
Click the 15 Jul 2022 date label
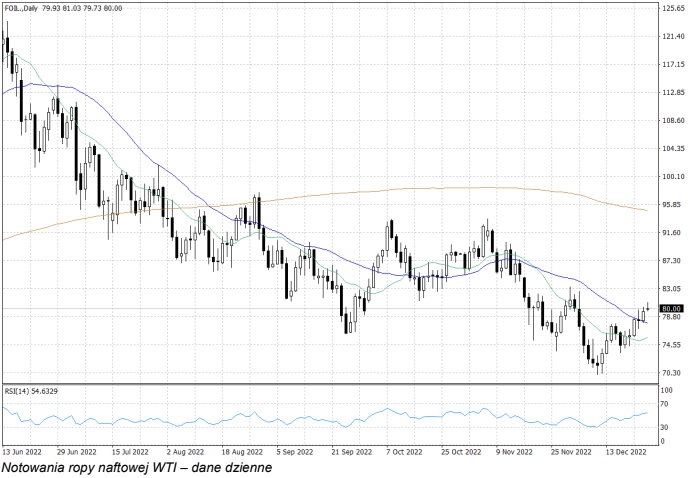pos(133,451)
